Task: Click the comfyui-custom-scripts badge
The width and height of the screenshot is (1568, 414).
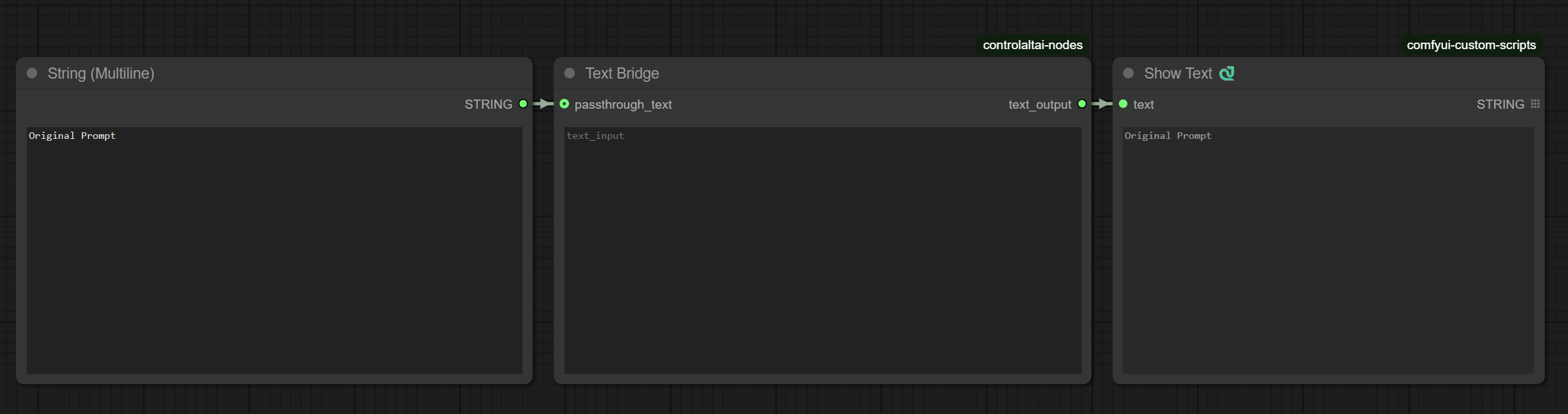Action: click(x=1471, y=45)
